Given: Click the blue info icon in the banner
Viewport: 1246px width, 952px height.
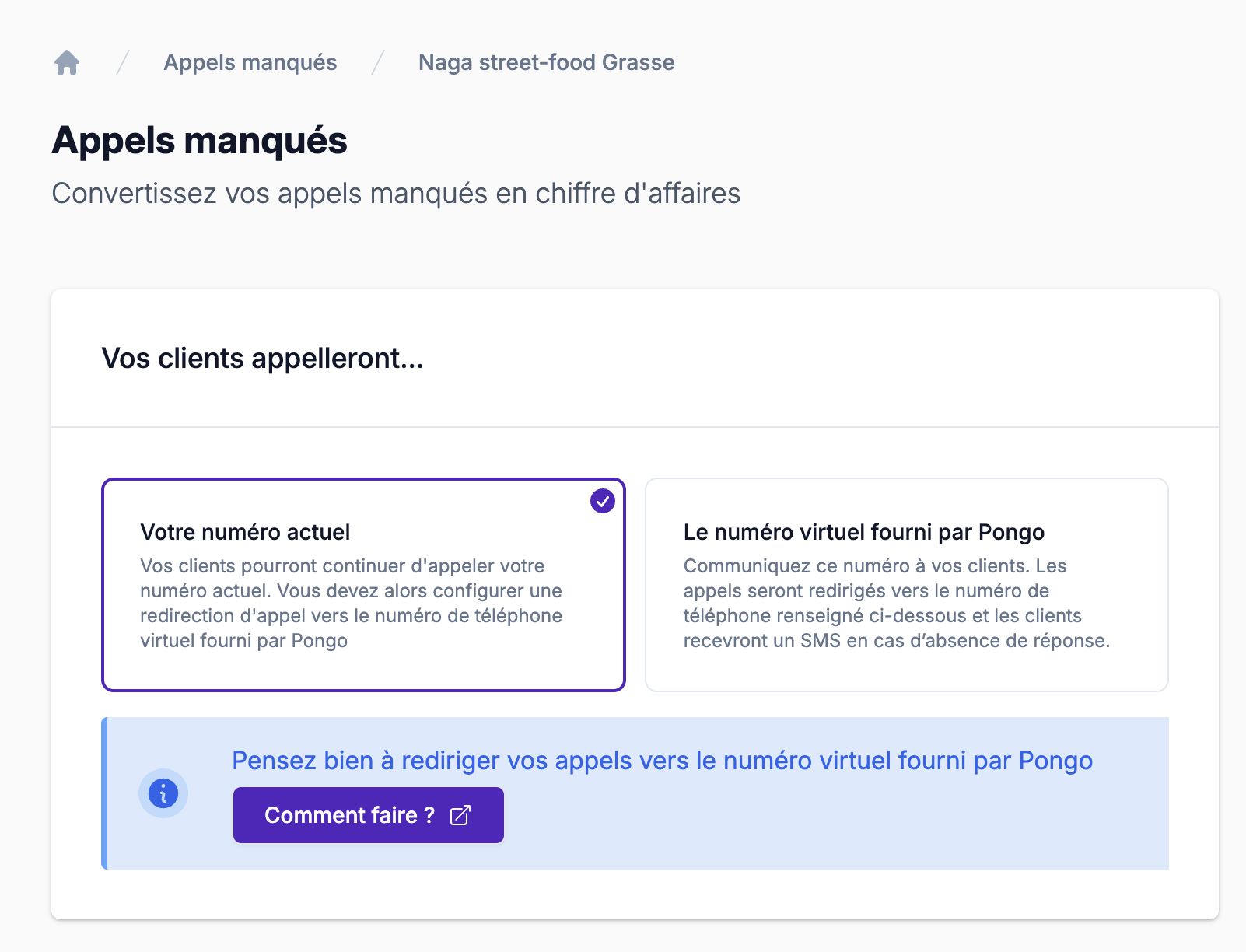Looking at the screenshot, I should coord(163,793).
